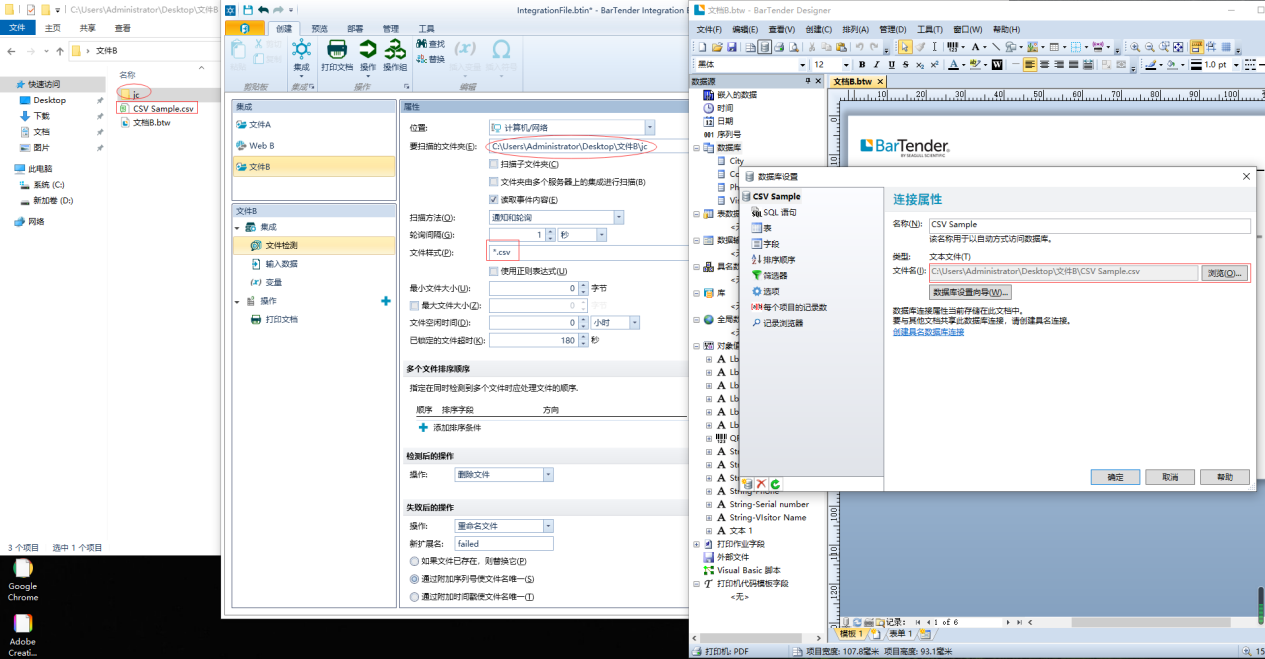Open the 筛选器 filter item
Image resolution: width=1265 pixels, height=659 pixels.
774,275
